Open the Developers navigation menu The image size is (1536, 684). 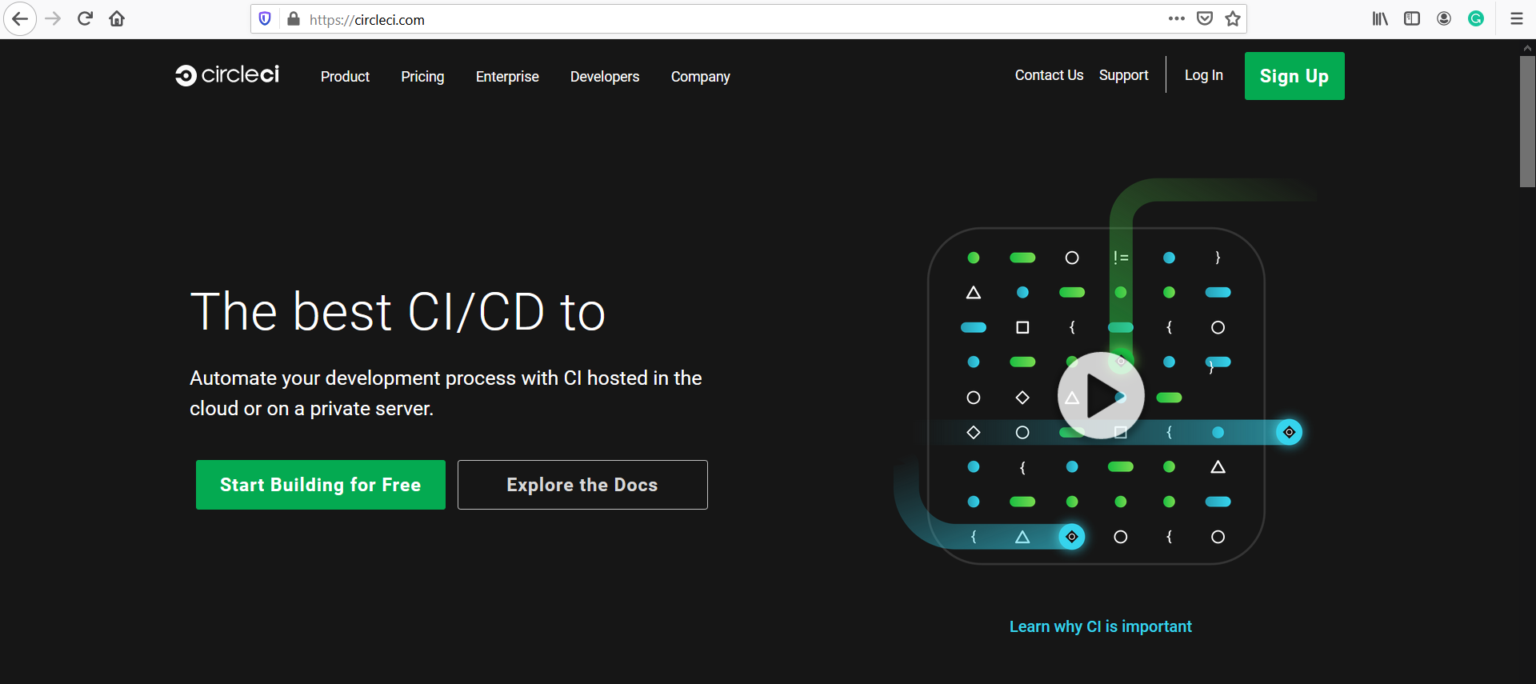[604, 77]
